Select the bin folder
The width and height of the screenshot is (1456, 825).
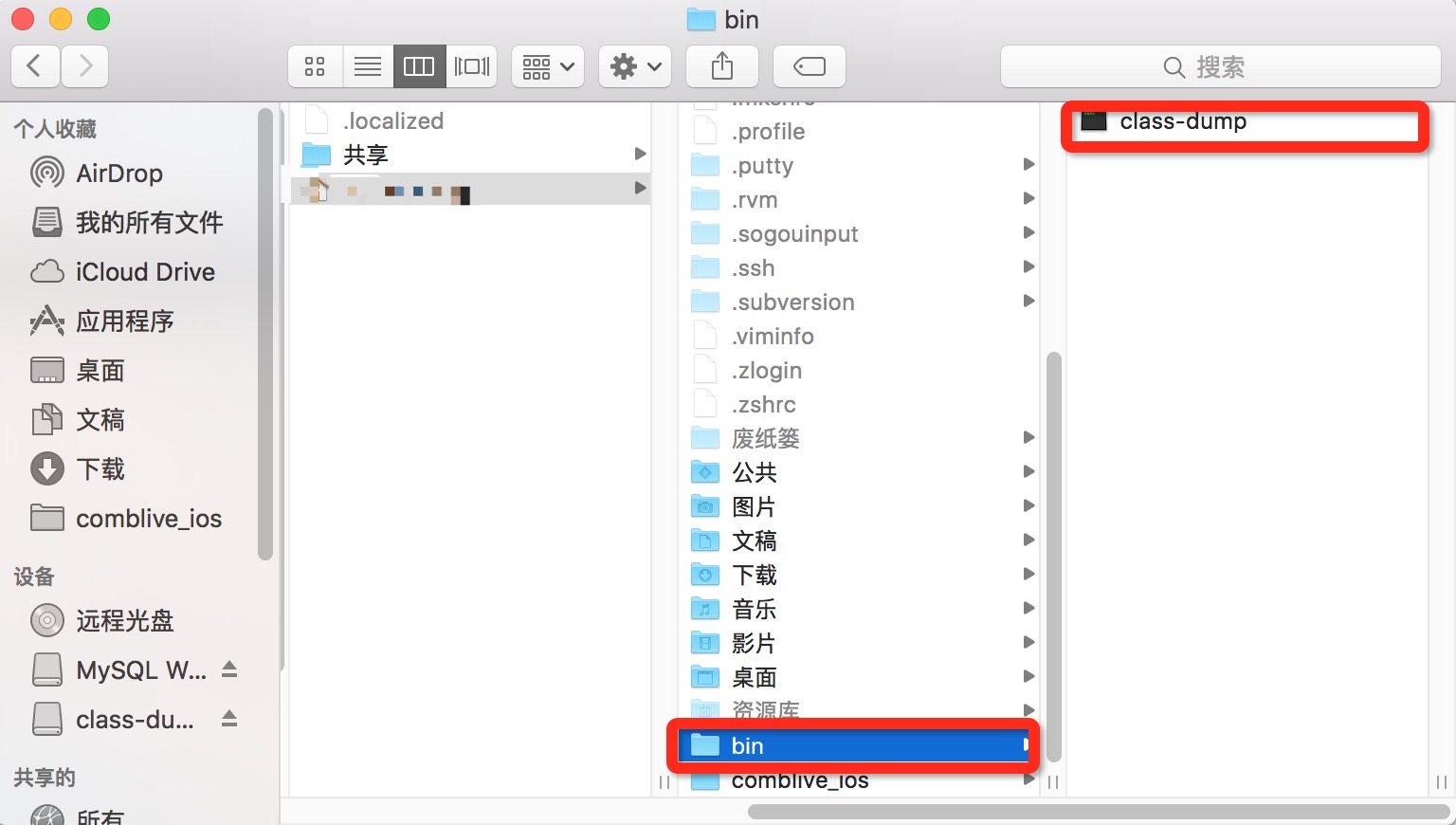point(856,746)
